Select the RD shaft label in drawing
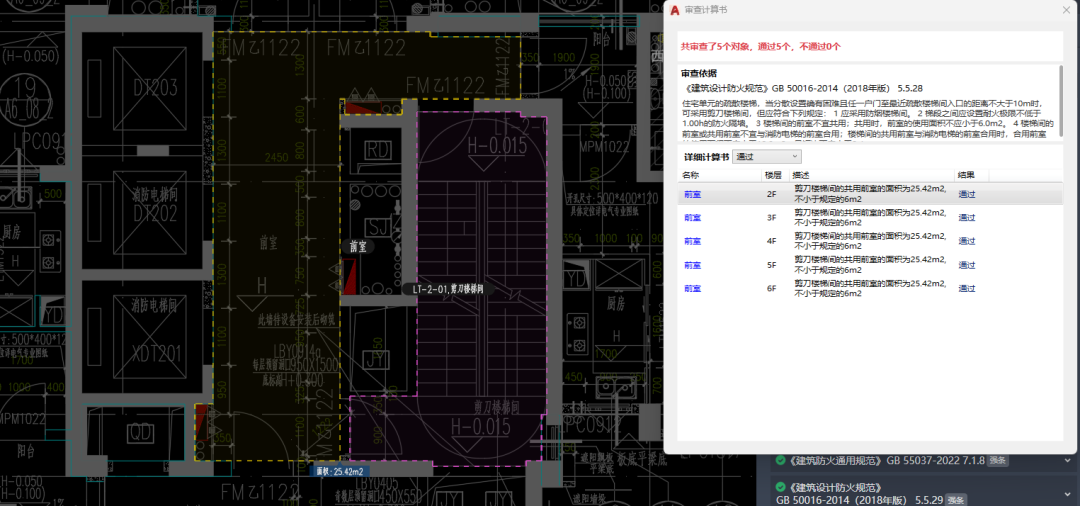The image size is (1080, 506). point(377,149)
